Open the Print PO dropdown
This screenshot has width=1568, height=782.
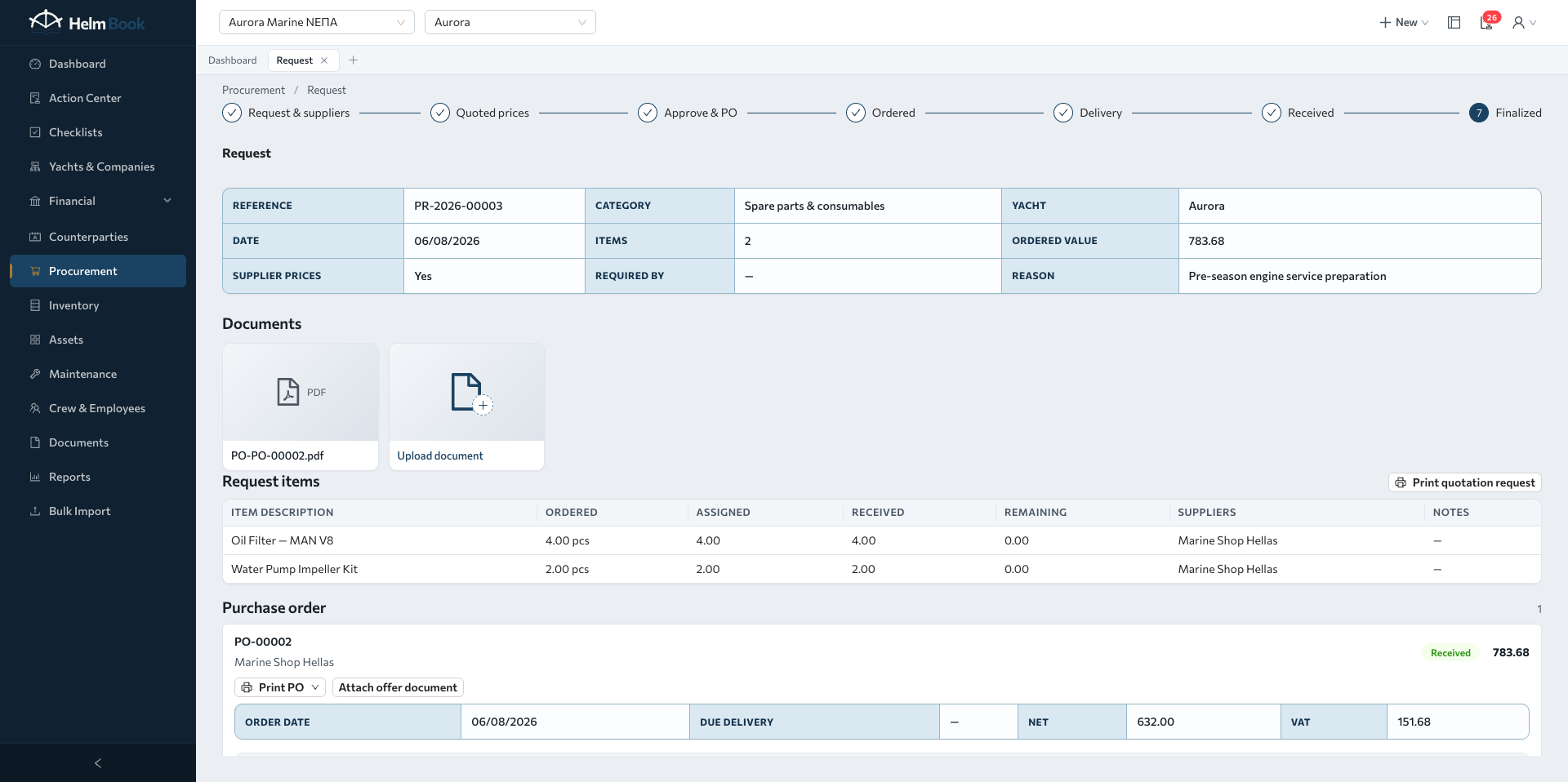(280, 687)
